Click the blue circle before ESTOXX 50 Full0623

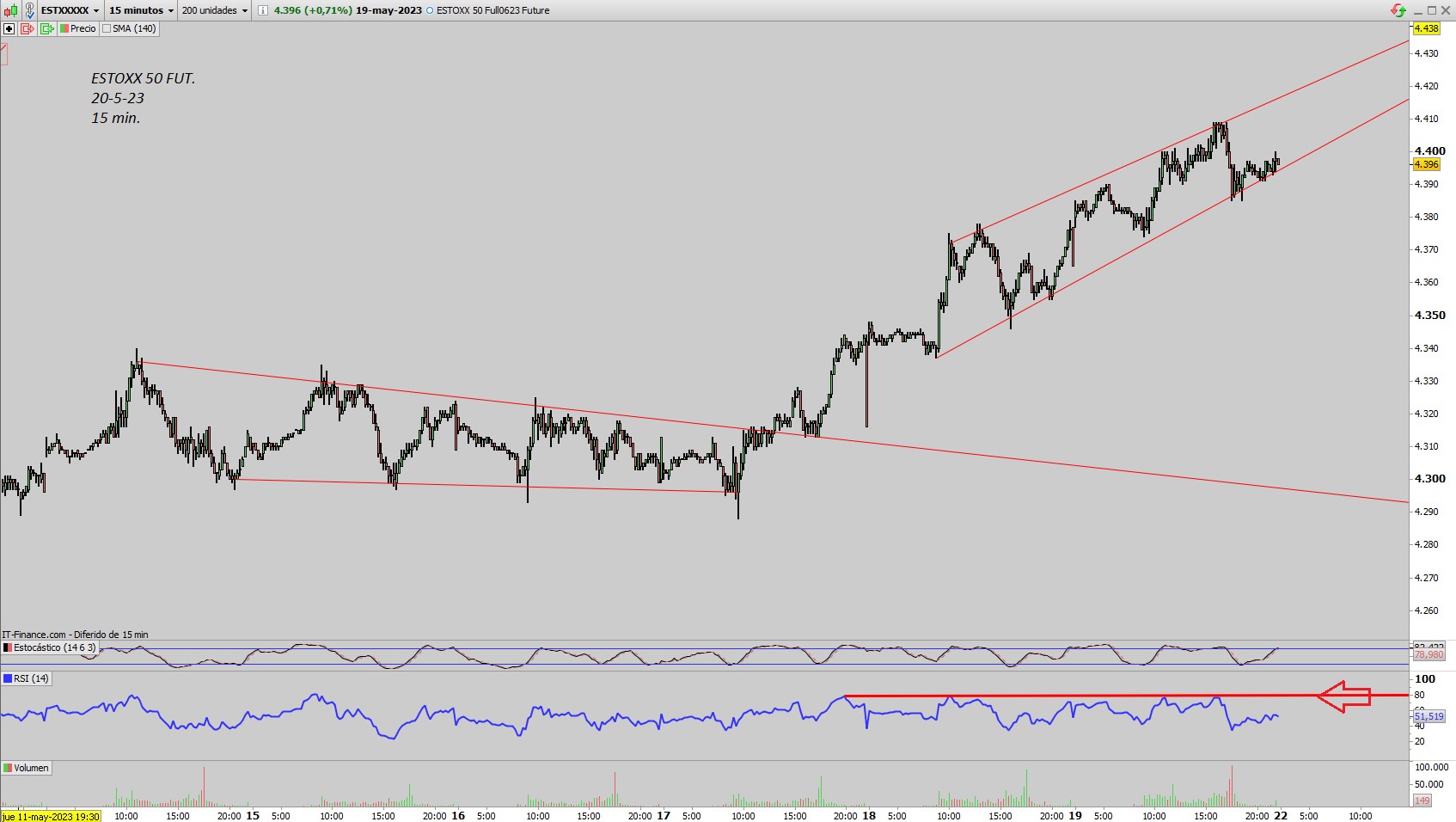pos(430,10)
